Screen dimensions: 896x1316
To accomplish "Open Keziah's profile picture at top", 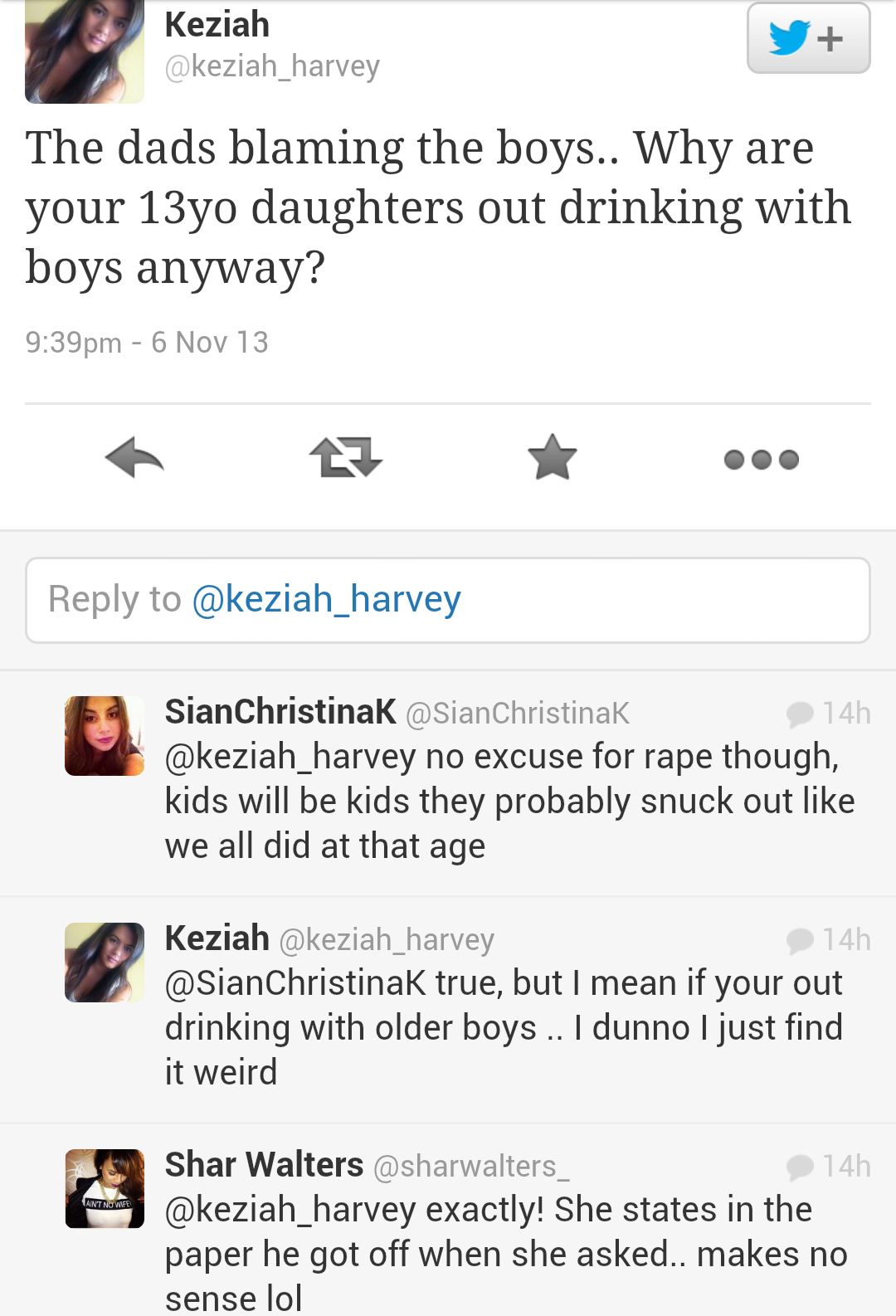I will tap(84, 51).
